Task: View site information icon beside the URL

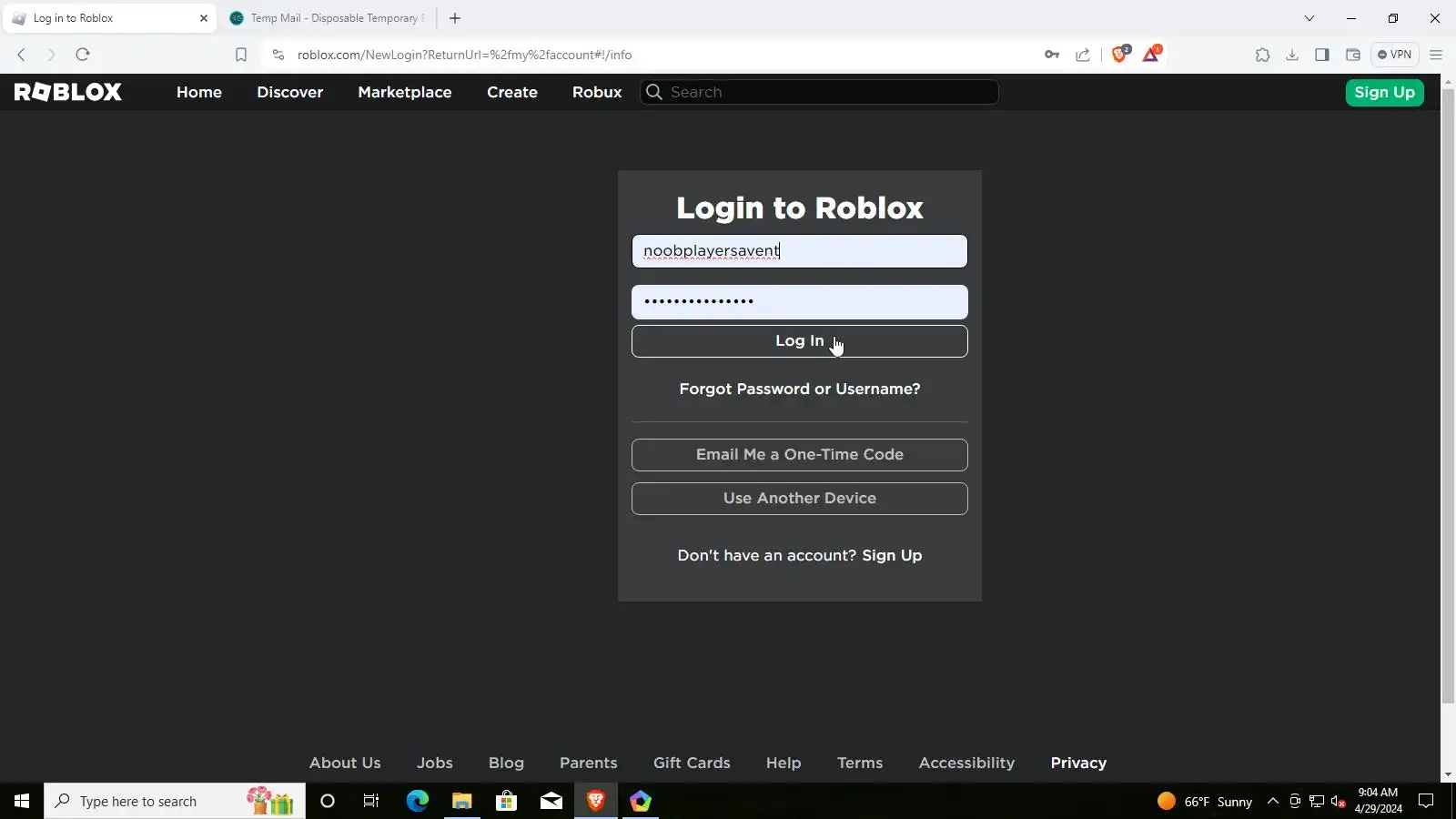Action: pos(278,55)
